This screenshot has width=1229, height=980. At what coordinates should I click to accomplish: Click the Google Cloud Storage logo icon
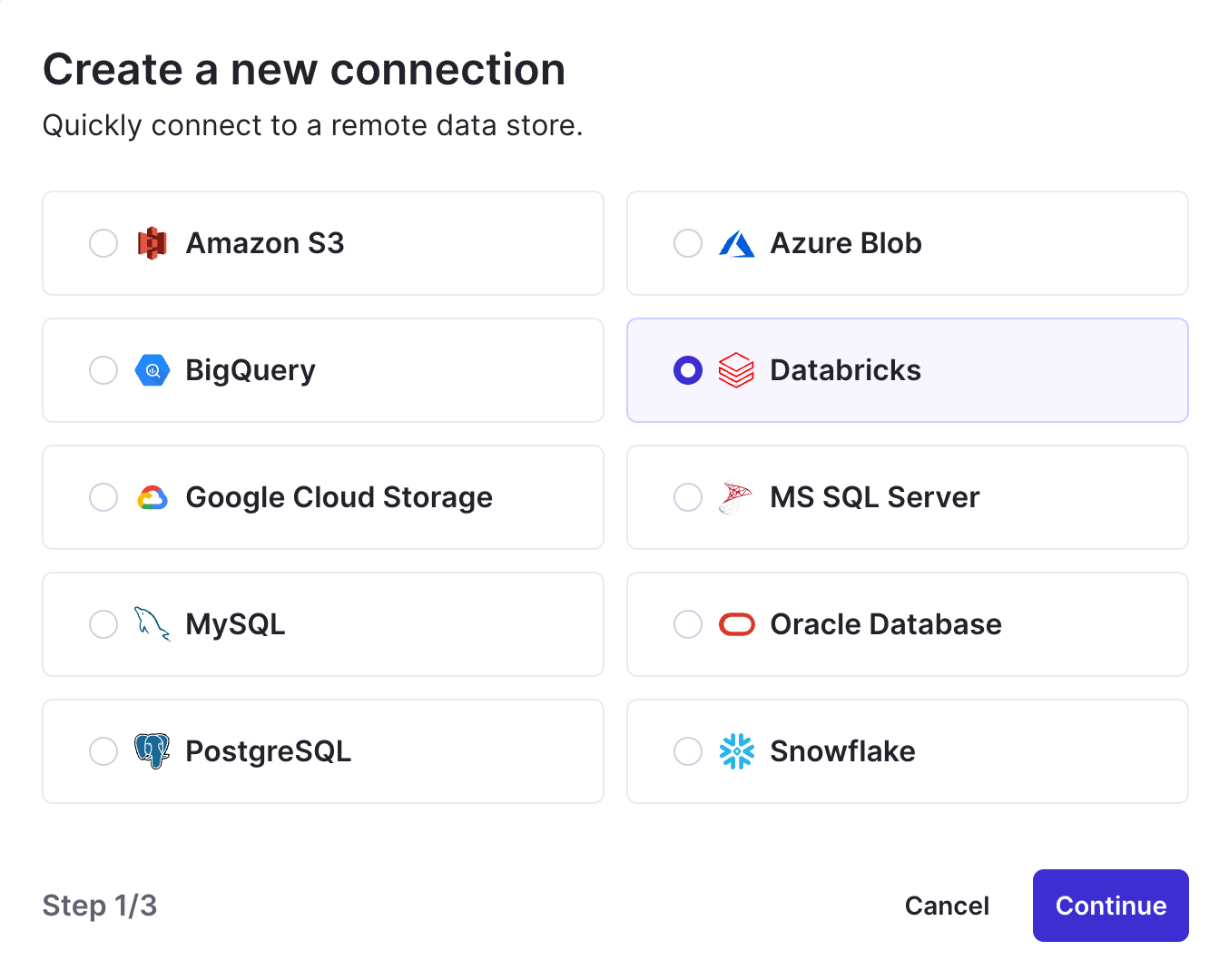tap(152, 497)
